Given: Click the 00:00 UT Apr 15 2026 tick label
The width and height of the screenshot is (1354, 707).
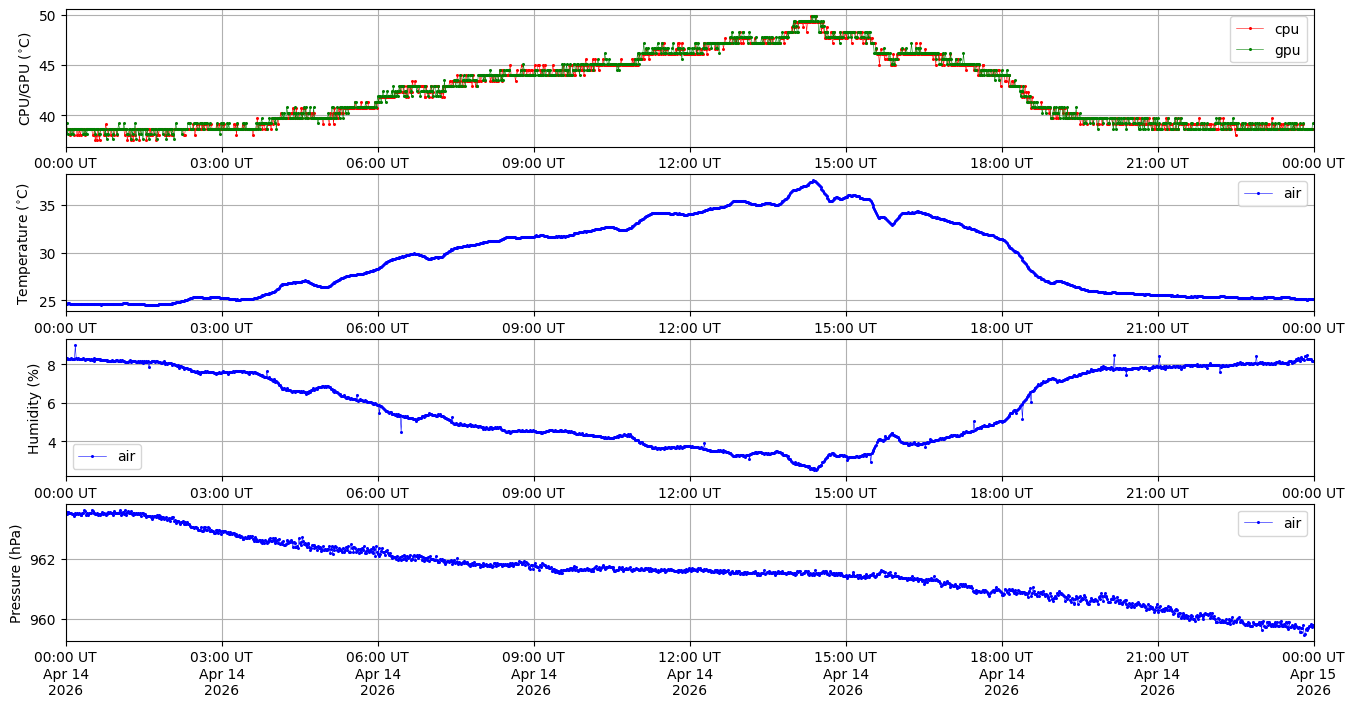Looking at the screenshot, I should pyautogui.click(x=1313, y=674).
